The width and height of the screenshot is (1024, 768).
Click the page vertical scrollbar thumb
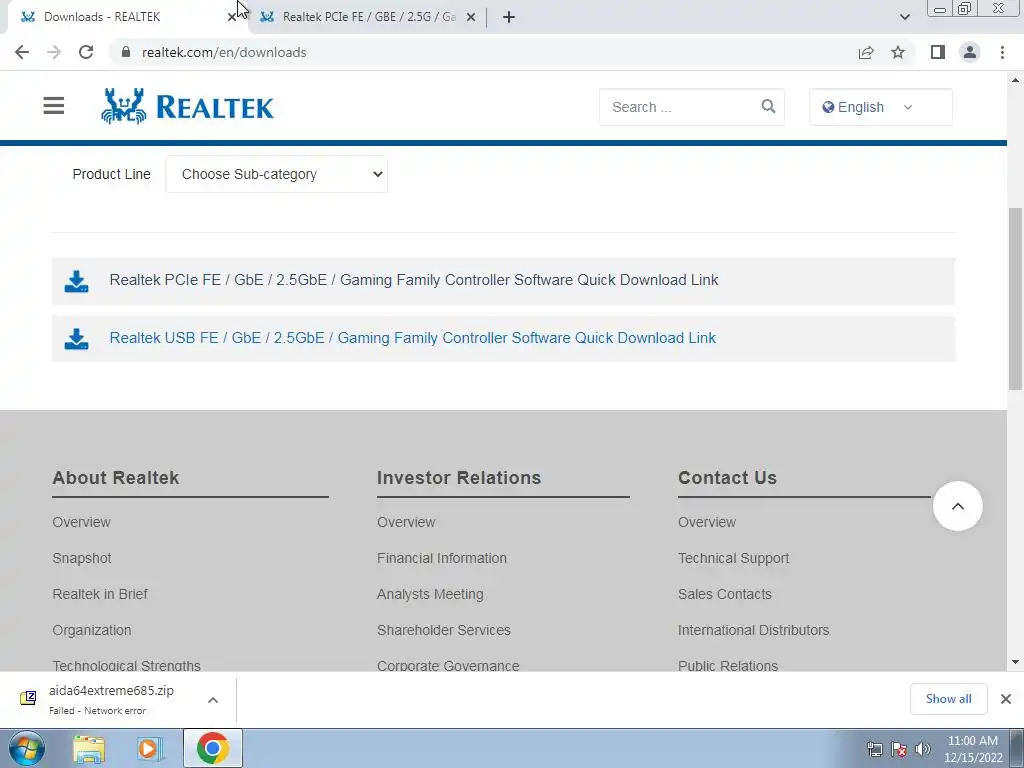pyautogui.click(x=1016, y=299)
